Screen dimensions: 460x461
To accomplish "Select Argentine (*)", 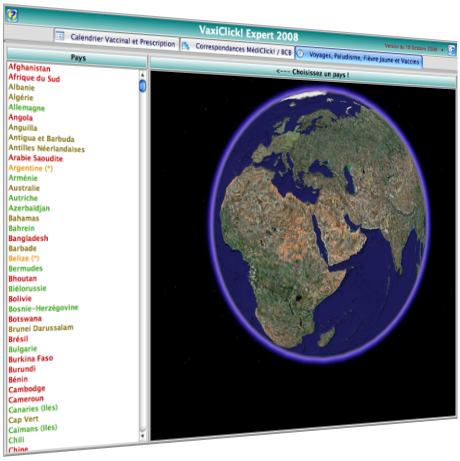I will pos(30,168).
